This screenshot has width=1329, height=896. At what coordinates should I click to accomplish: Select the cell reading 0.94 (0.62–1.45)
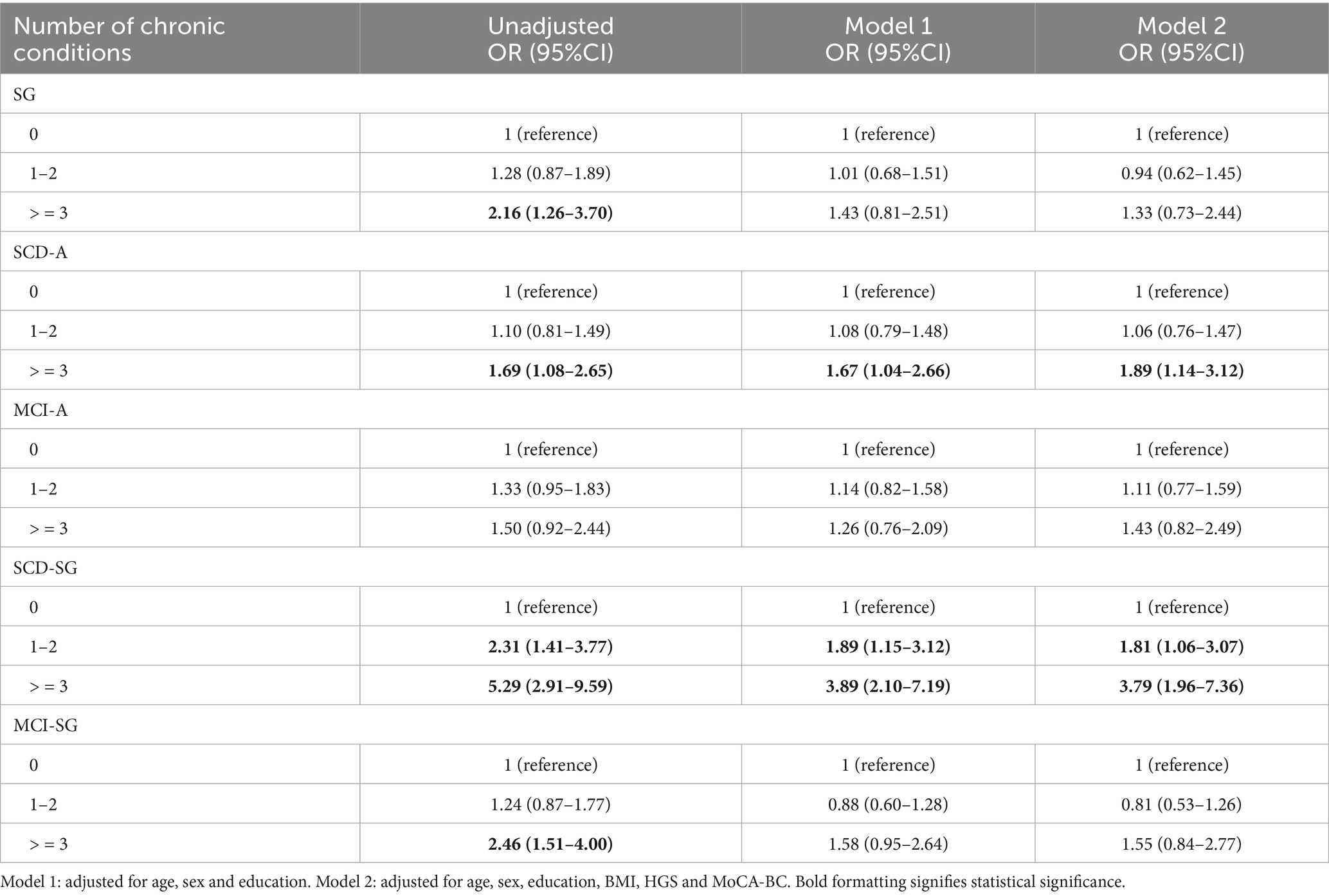pos(1181,173)
